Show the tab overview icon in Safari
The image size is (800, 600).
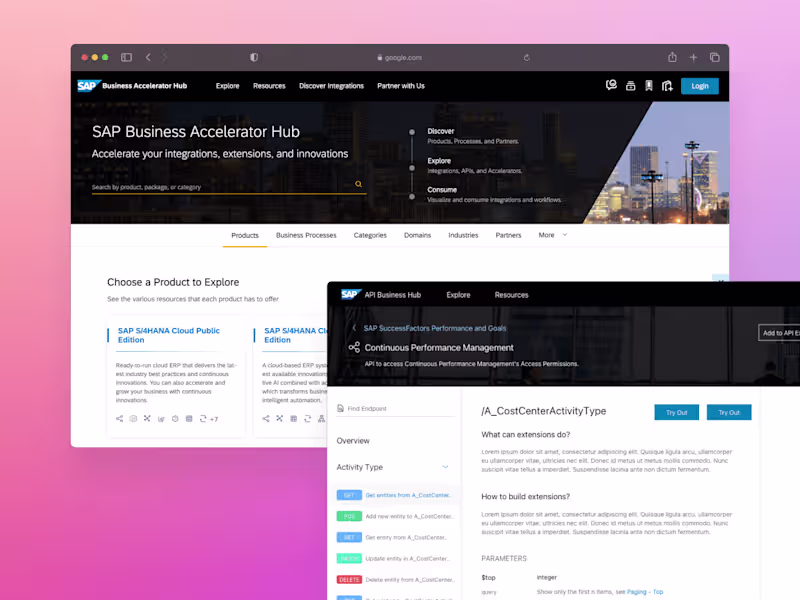[715, 58]
